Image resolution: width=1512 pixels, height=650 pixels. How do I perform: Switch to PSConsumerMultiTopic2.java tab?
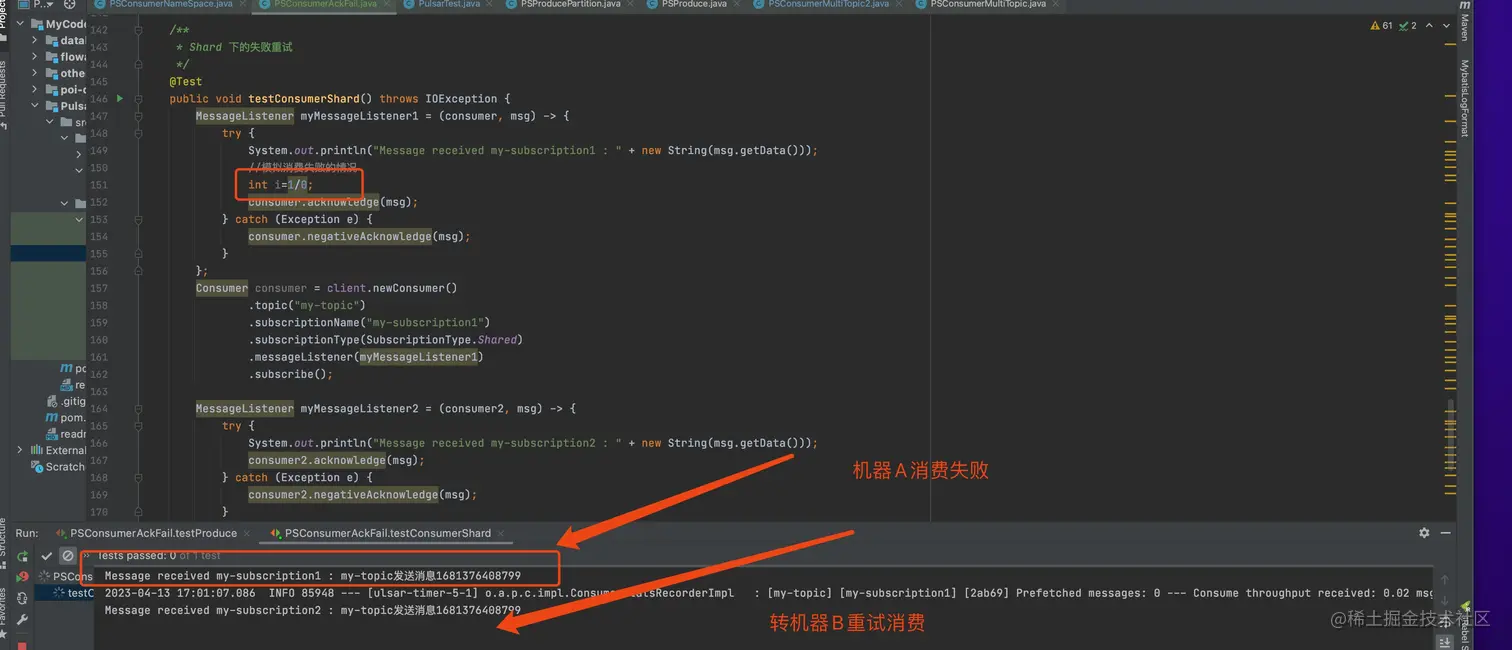[828, 4]
